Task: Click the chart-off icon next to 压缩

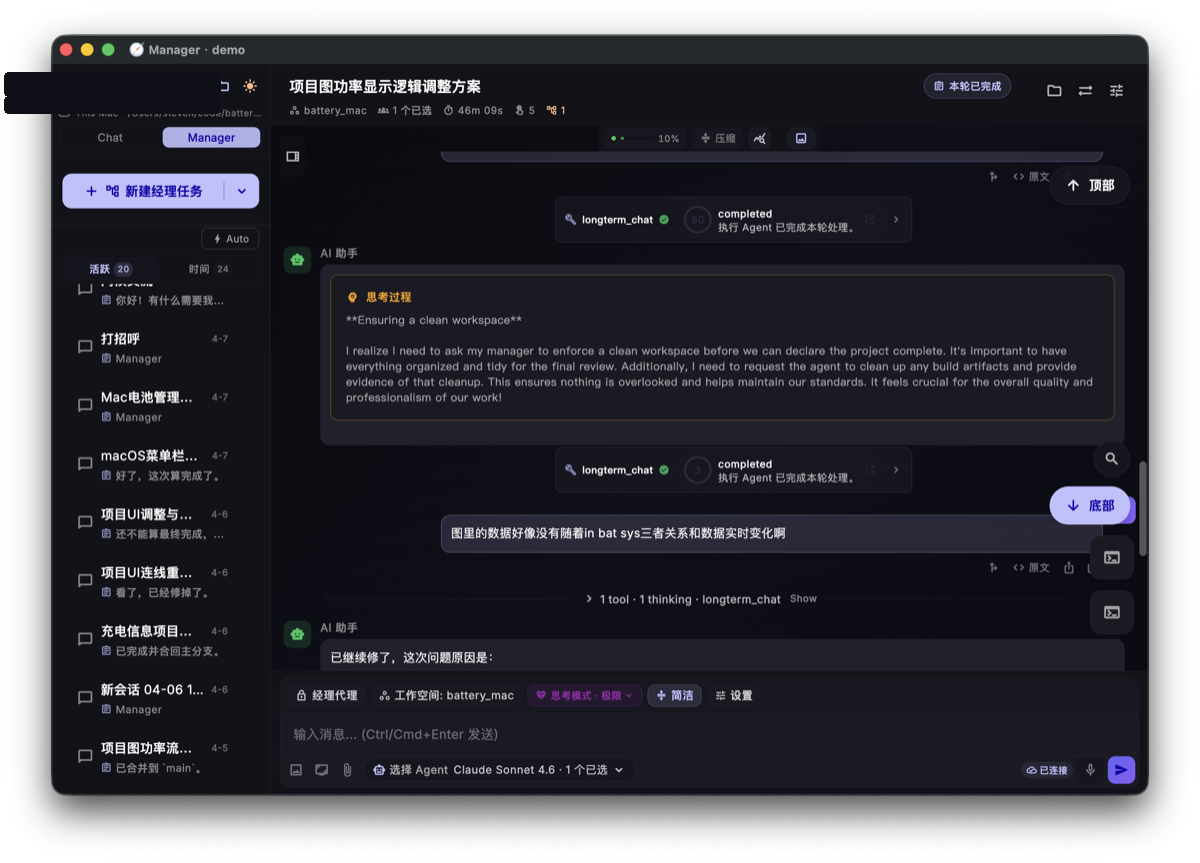Action: point(760,138)
